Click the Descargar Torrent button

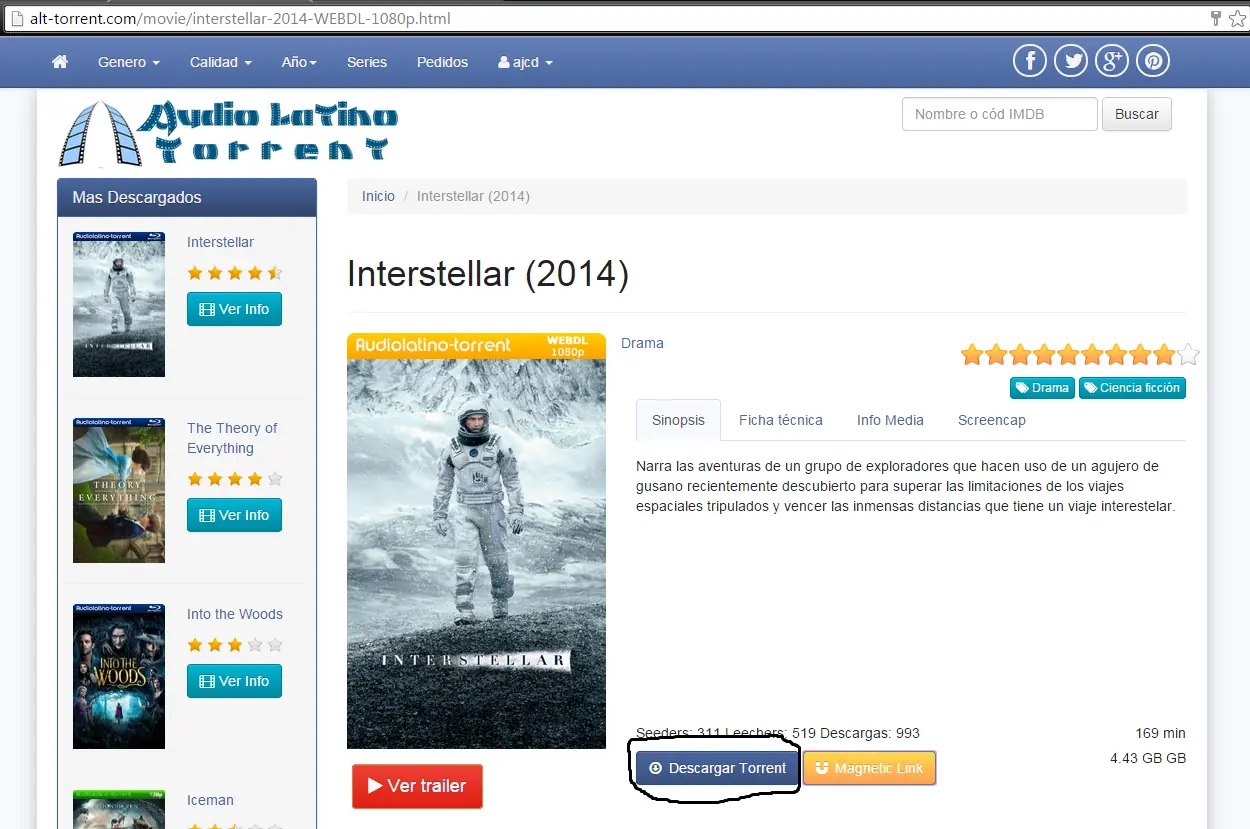pyautogui.click(x=717, y=768)
